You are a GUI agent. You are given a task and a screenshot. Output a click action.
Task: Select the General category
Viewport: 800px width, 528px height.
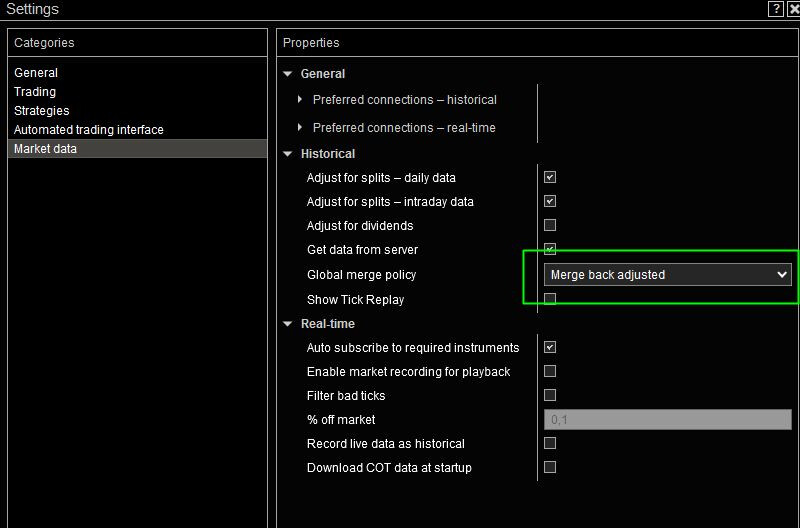point(36,73)
